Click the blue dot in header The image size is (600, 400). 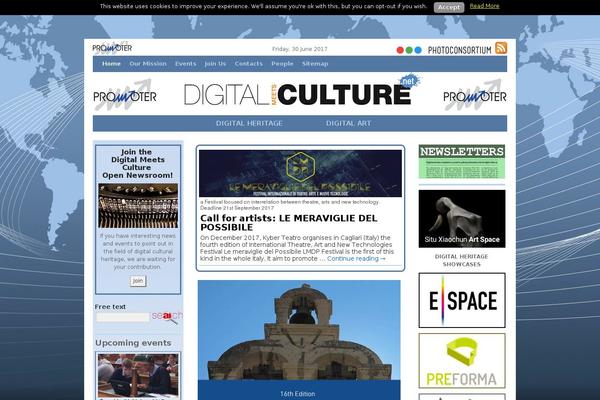coord(418,50)
